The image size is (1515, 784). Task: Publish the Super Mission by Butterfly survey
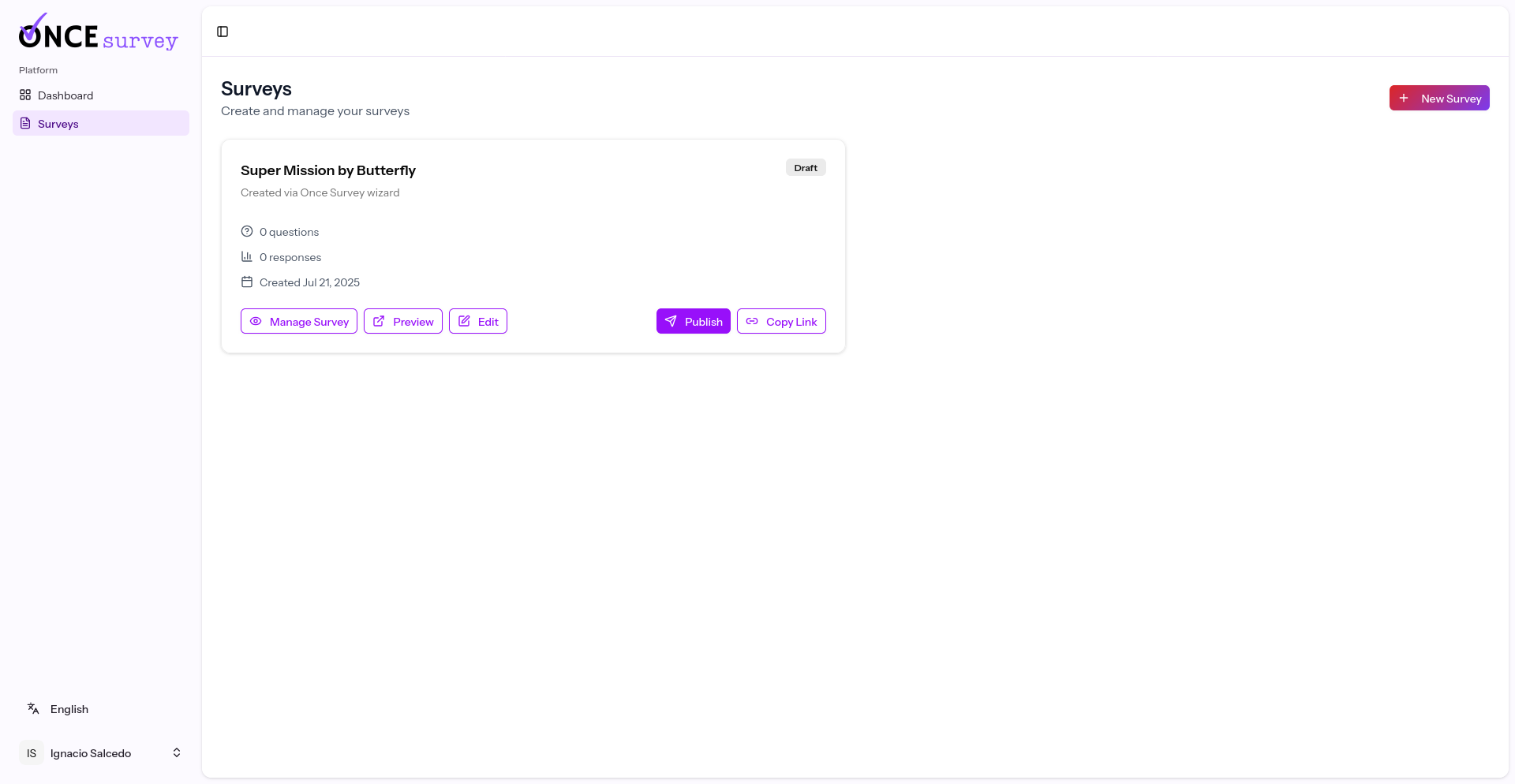coord(693,321)
